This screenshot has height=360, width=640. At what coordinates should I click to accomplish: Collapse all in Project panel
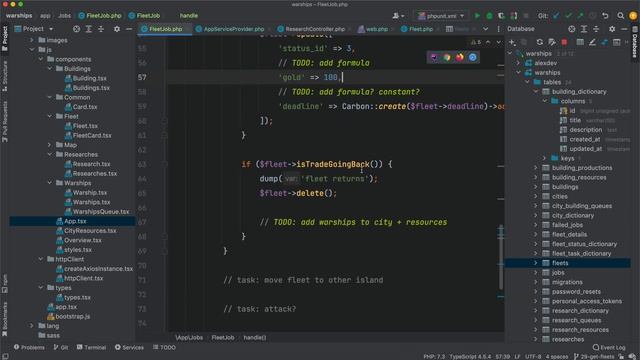tap(100, 29)
